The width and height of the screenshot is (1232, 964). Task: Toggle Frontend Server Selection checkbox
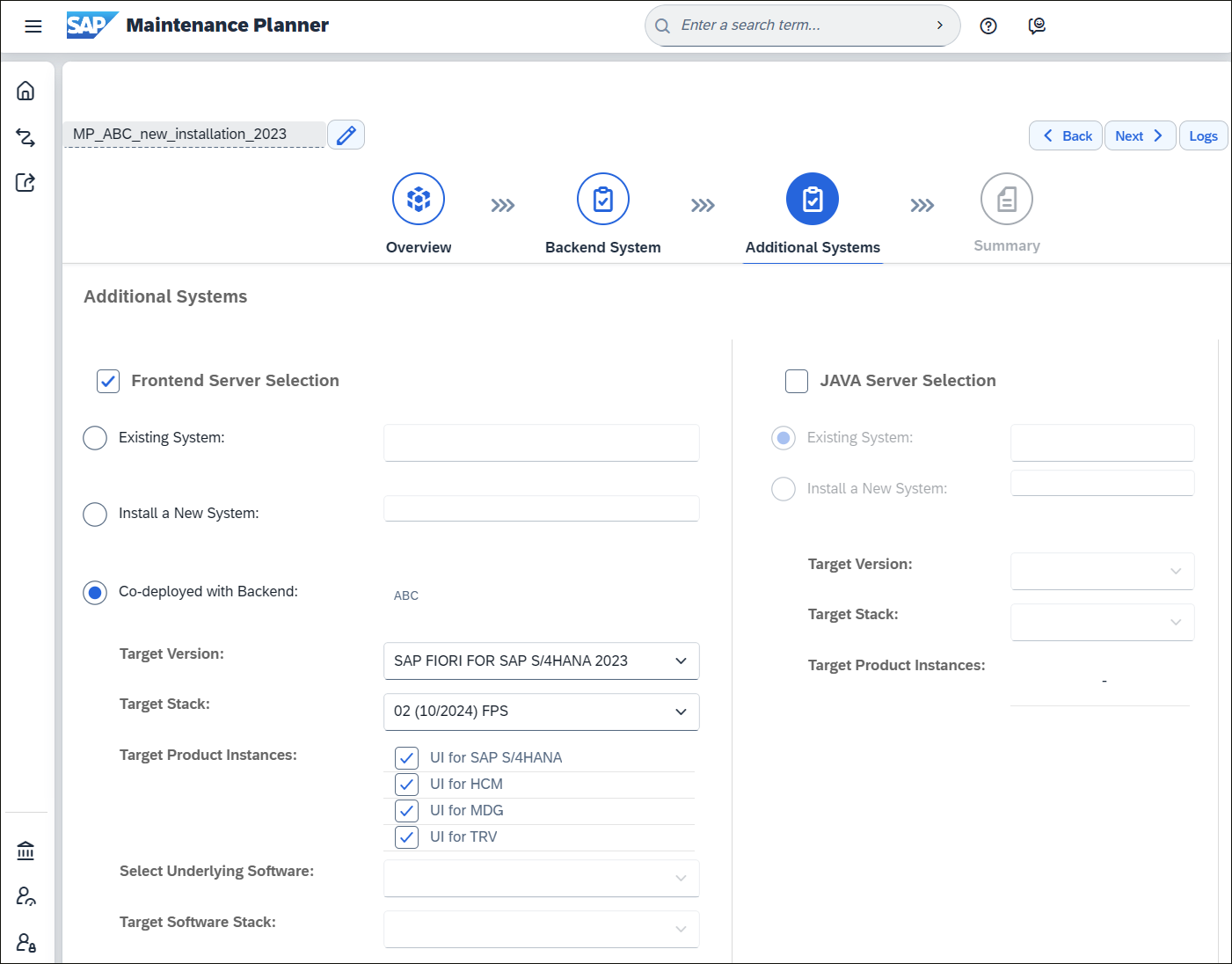(x=108, y=381)
